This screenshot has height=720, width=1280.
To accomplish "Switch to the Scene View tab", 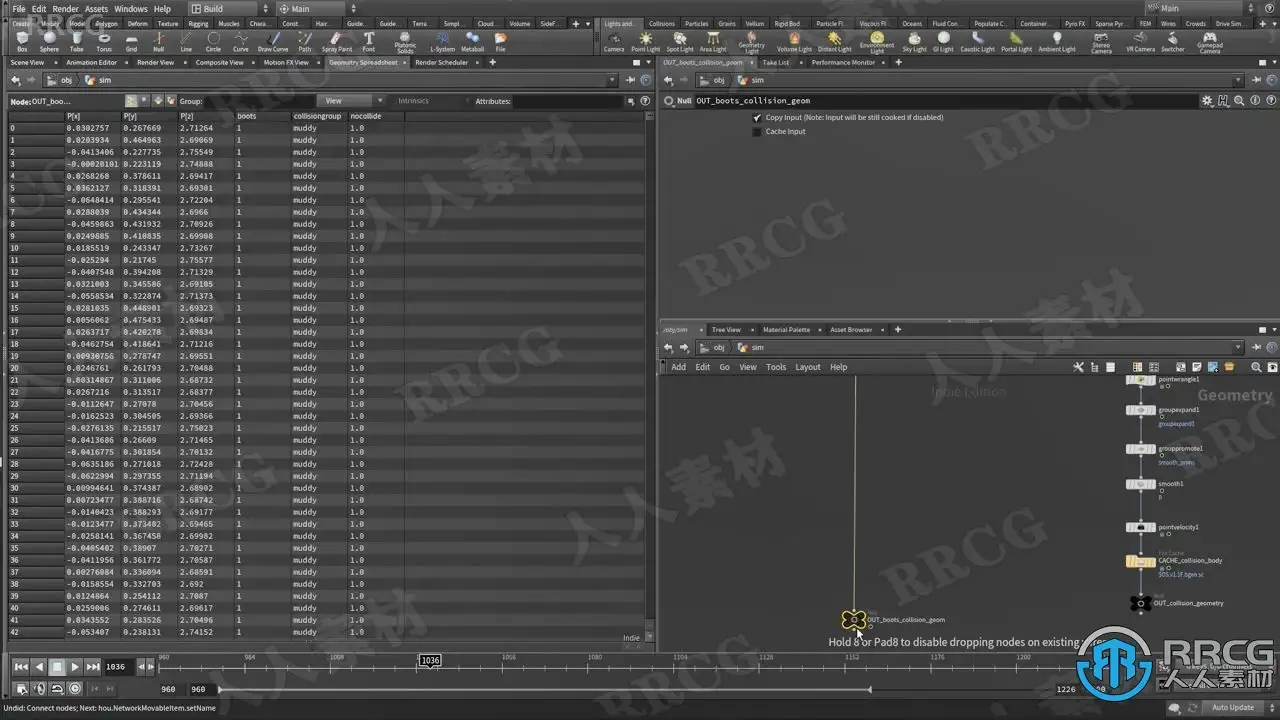I will [x=27, y=63].
